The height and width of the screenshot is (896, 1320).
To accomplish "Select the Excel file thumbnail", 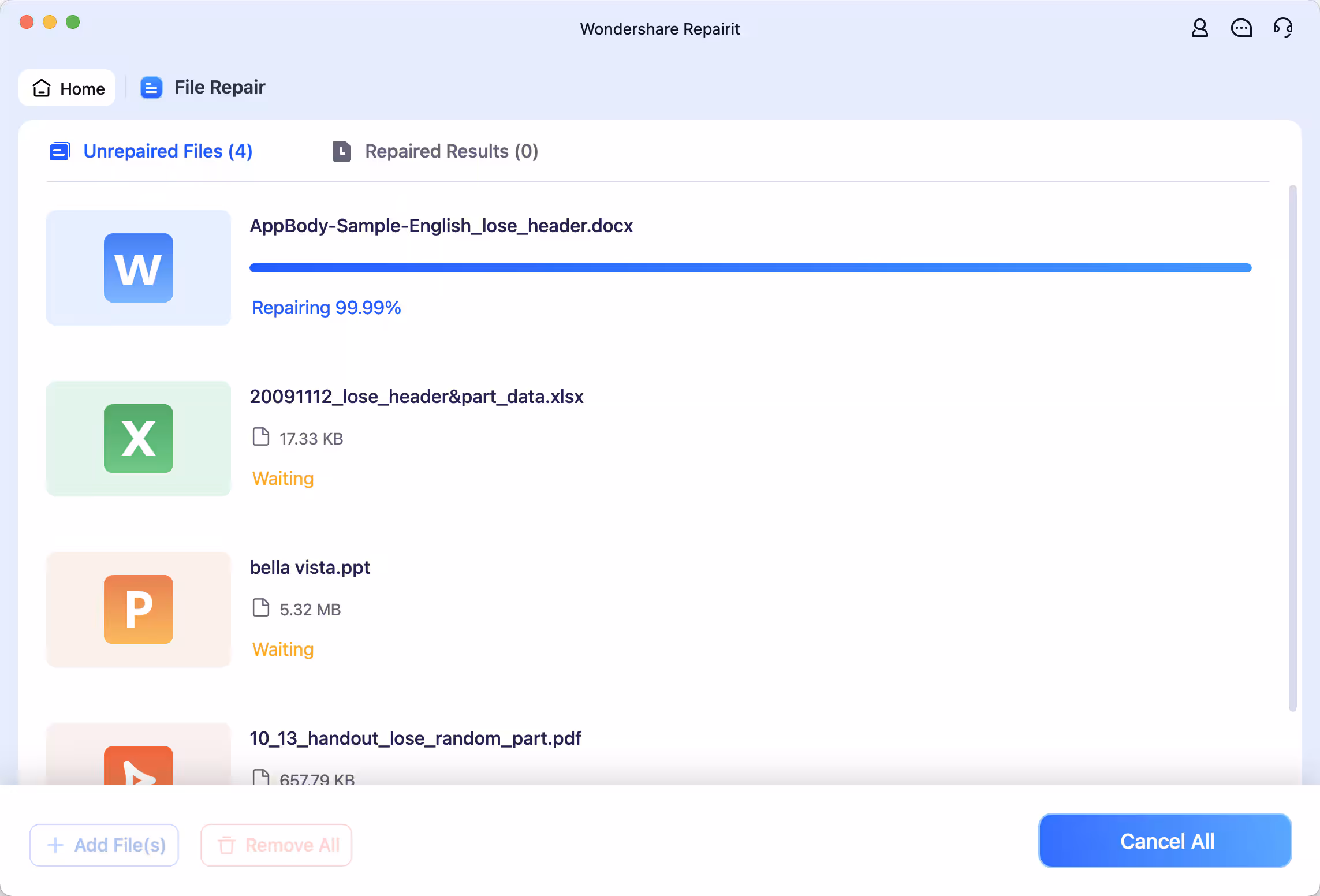I will click(x=139, y=439).
